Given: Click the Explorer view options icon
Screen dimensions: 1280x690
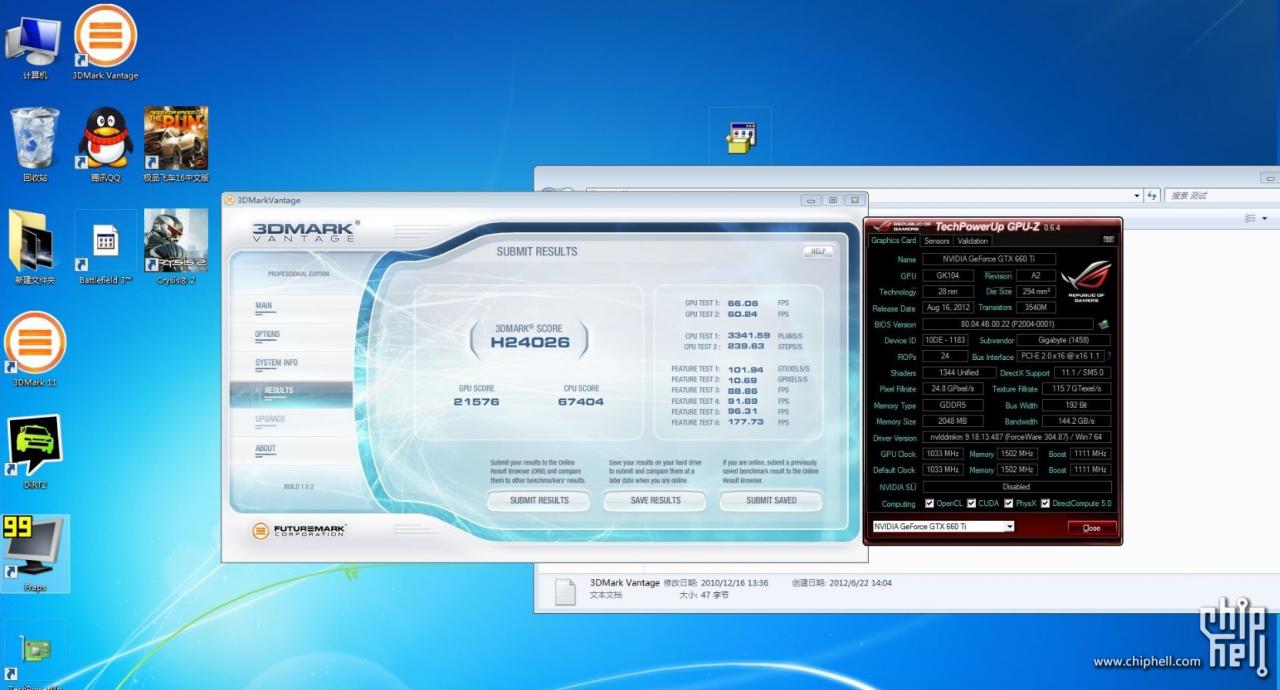Looking at the screenshot, I should 1249,218.
